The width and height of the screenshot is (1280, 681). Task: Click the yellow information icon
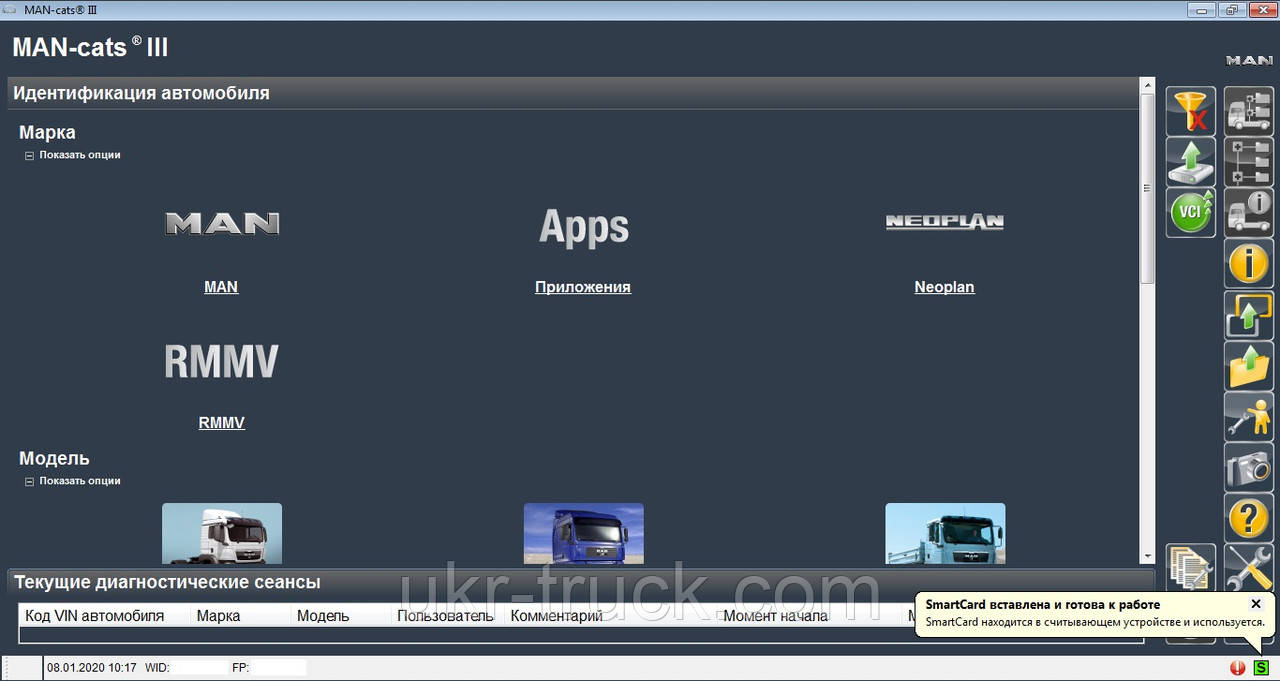[1249, 264]
